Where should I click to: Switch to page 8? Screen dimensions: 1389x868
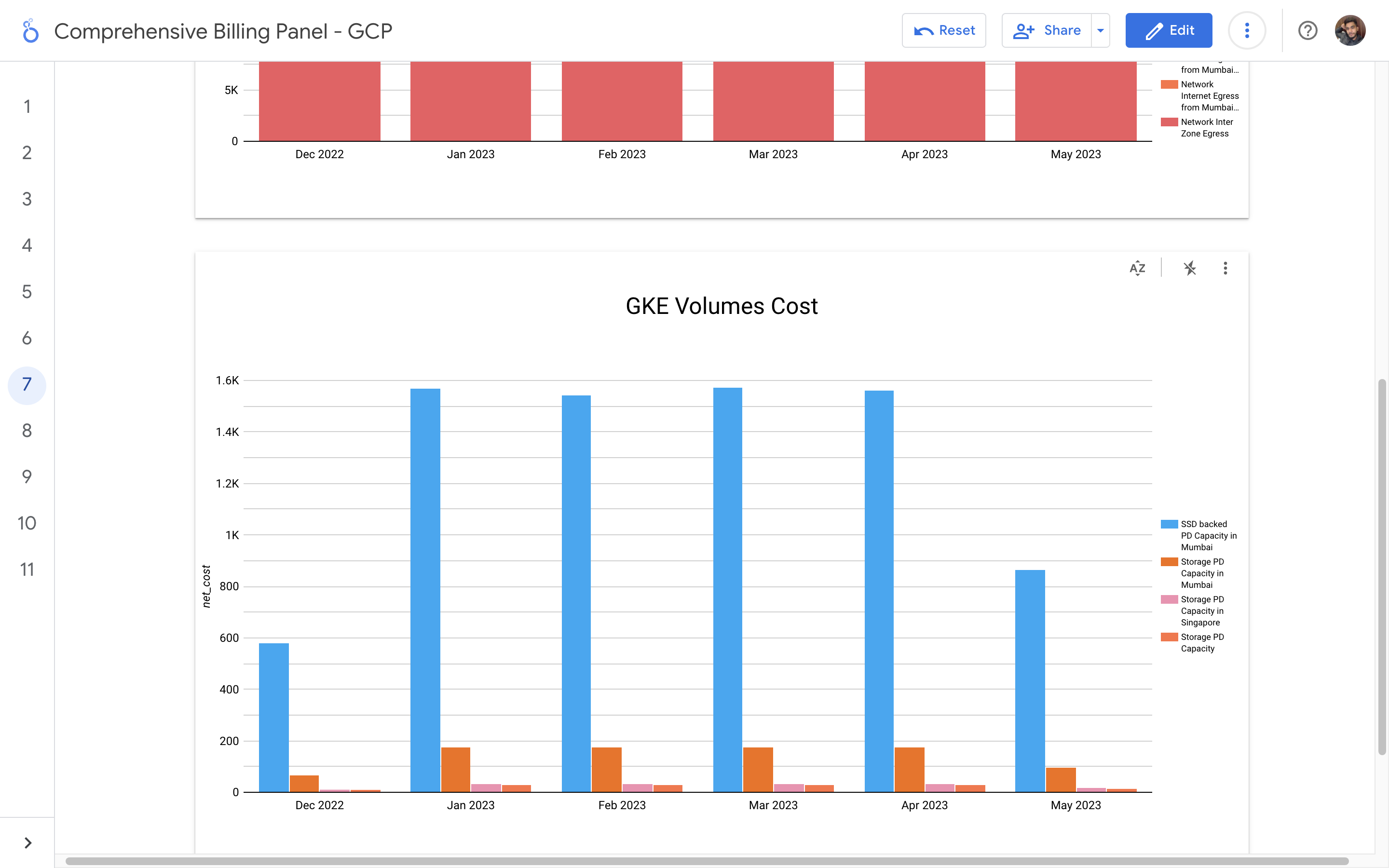coord(27,431)
